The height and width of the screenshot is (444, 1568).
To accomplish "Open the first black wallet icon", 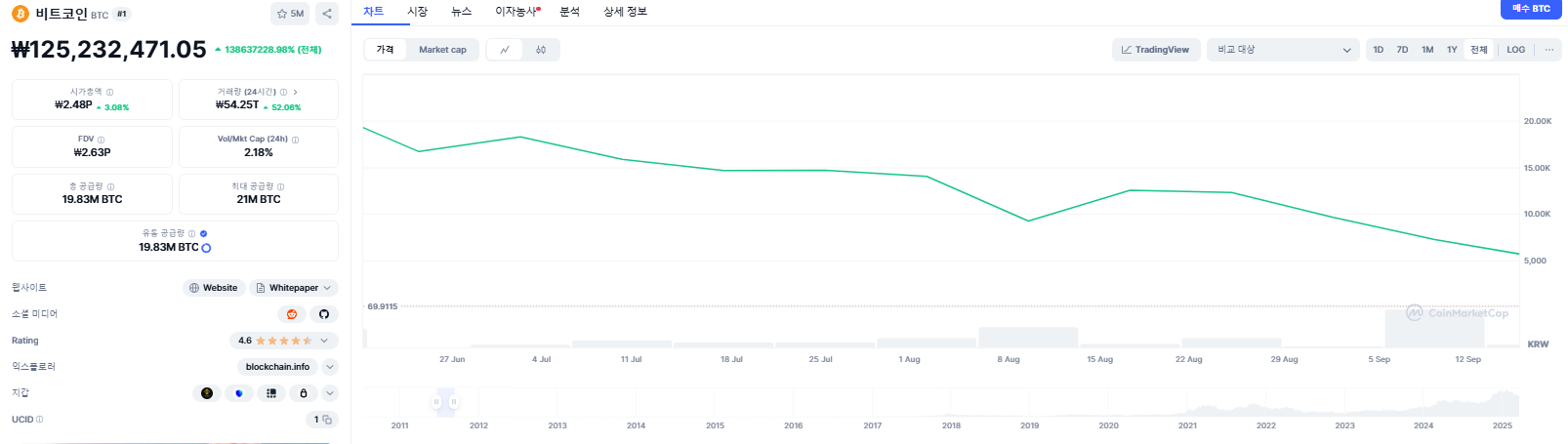I will [x=207, y=393].
